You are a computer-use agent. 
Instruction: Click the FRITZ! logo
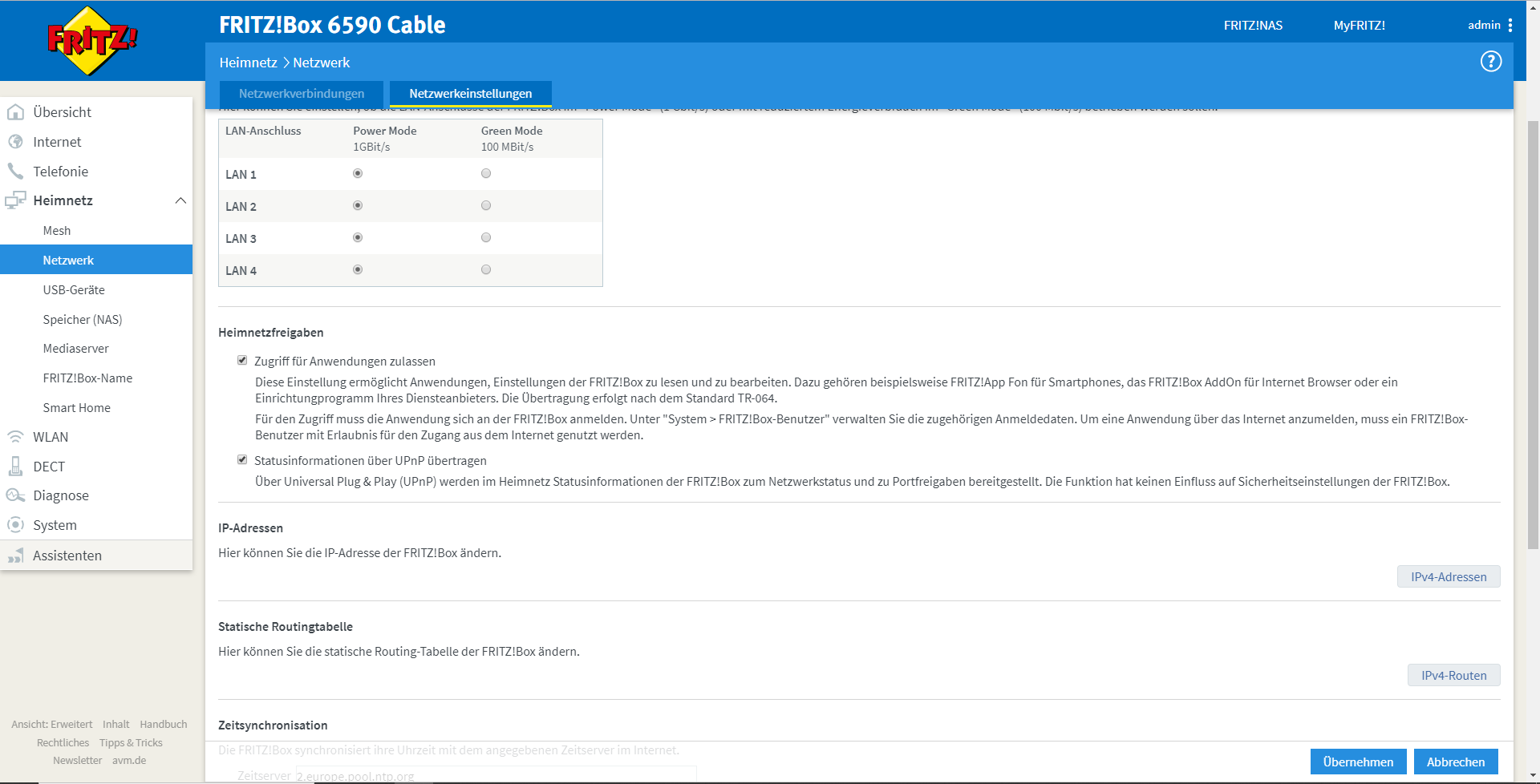pyautogui.click(x=92, y=41)
